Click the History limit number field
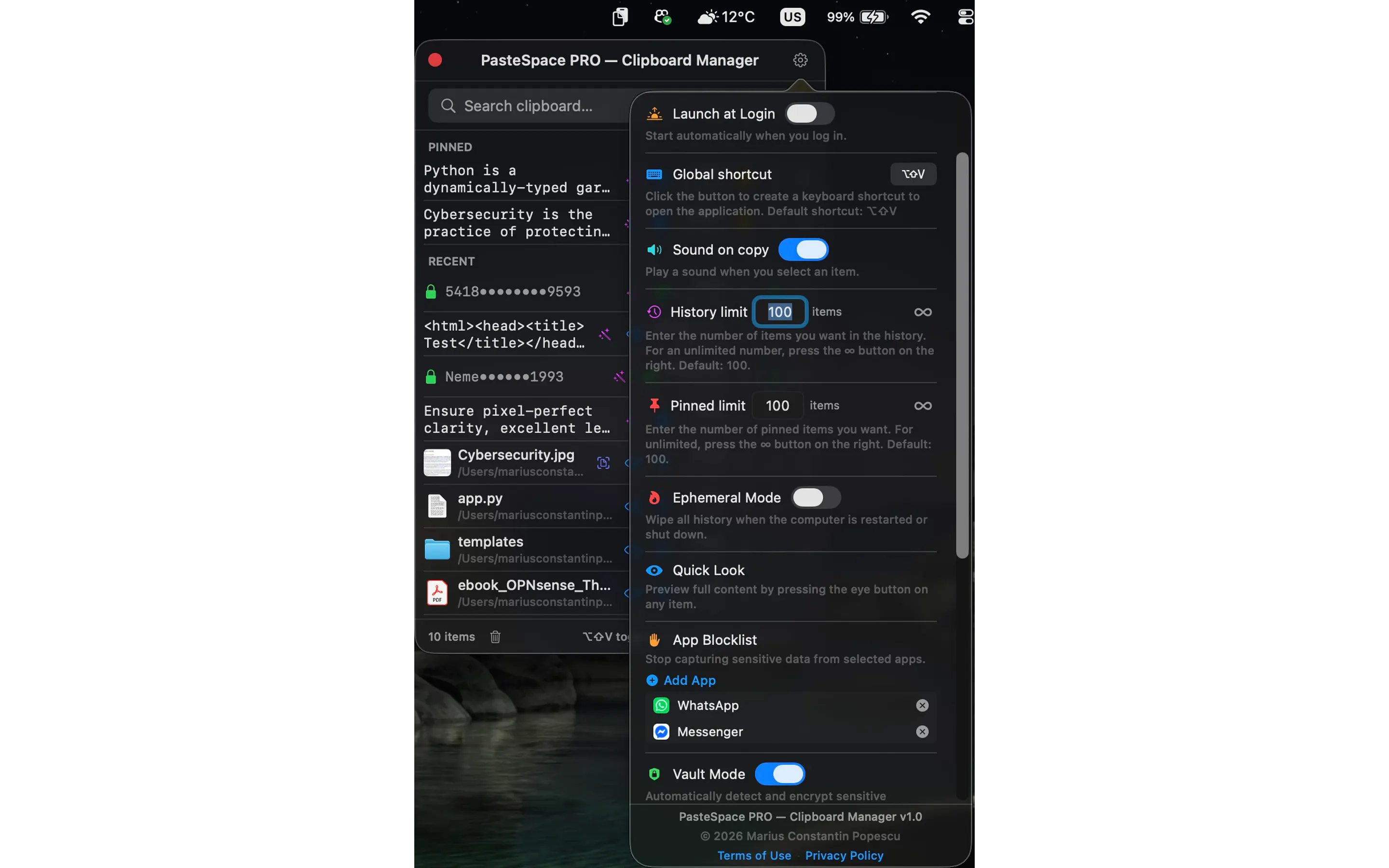1389x868 pixels. point(780,312)
